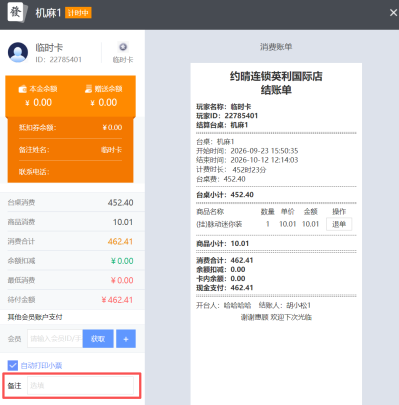Viewport: 399px width, 405px height.
Task: Click the 临时卡 user avatar
Action: (x=18, y=53)
